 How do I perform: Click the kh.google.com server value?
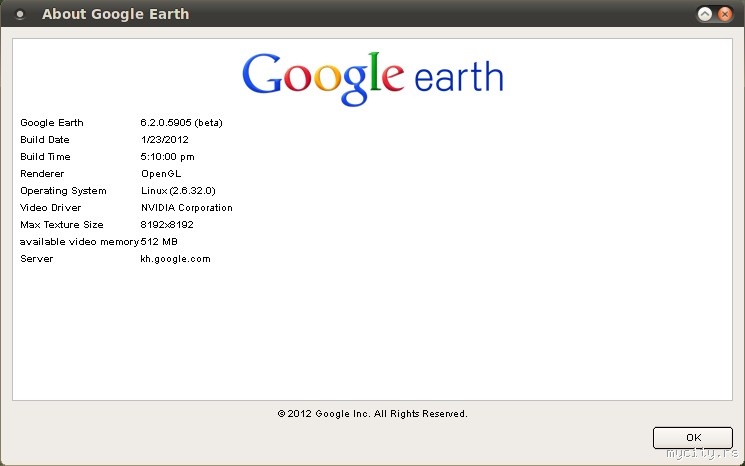point(175,259)
